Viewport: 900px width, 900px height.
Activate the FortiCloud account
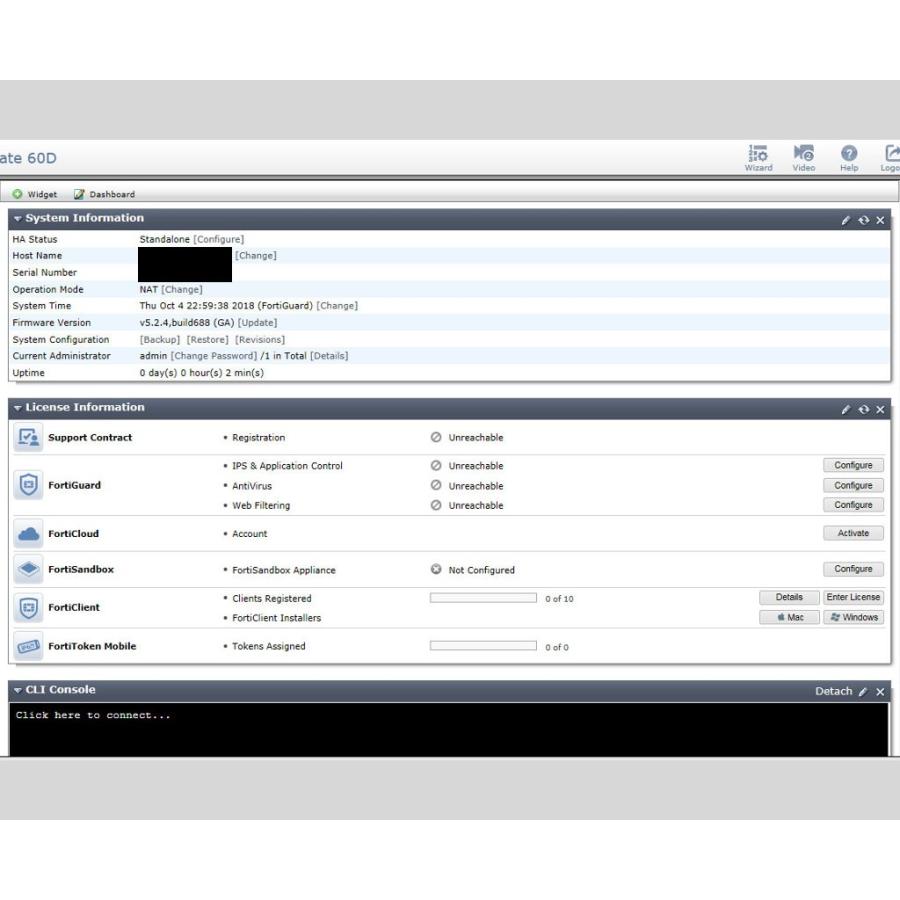click(853, 532)
